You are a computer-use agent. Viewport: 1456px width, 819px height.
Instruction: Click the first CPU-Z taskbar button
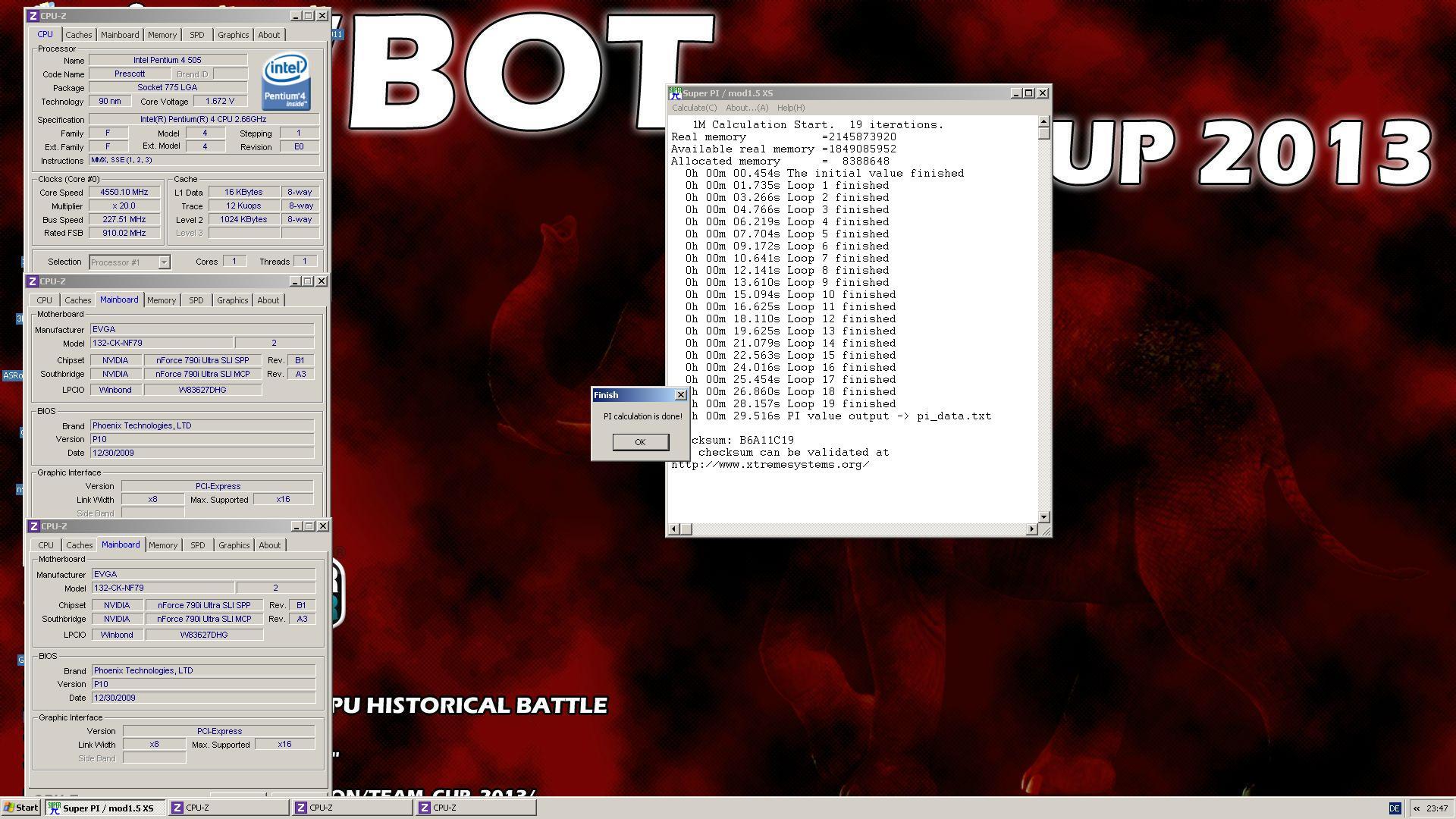coord(227,808)
